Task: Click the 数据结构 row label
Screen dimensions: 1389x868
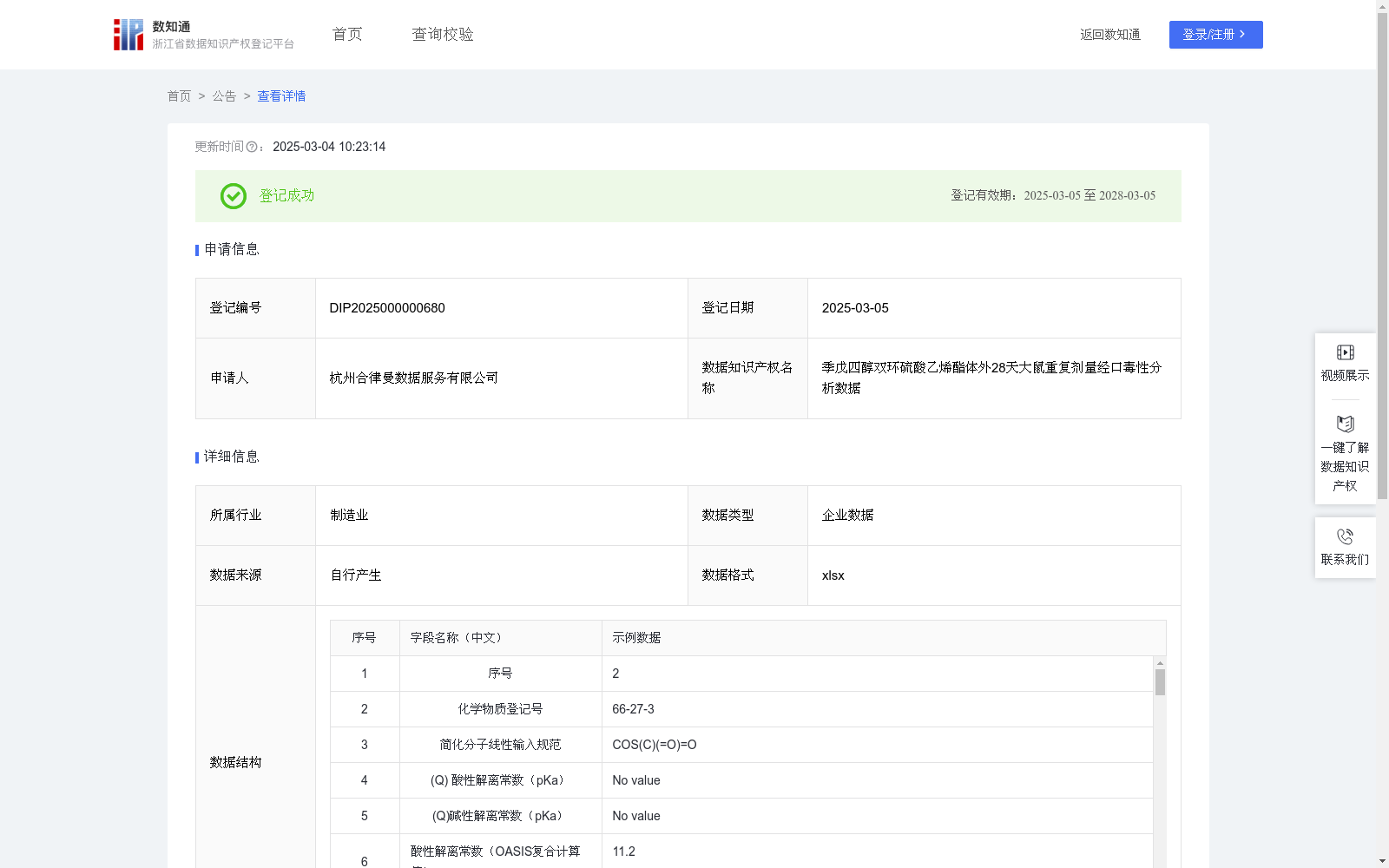Action: [x=235, y=763]
